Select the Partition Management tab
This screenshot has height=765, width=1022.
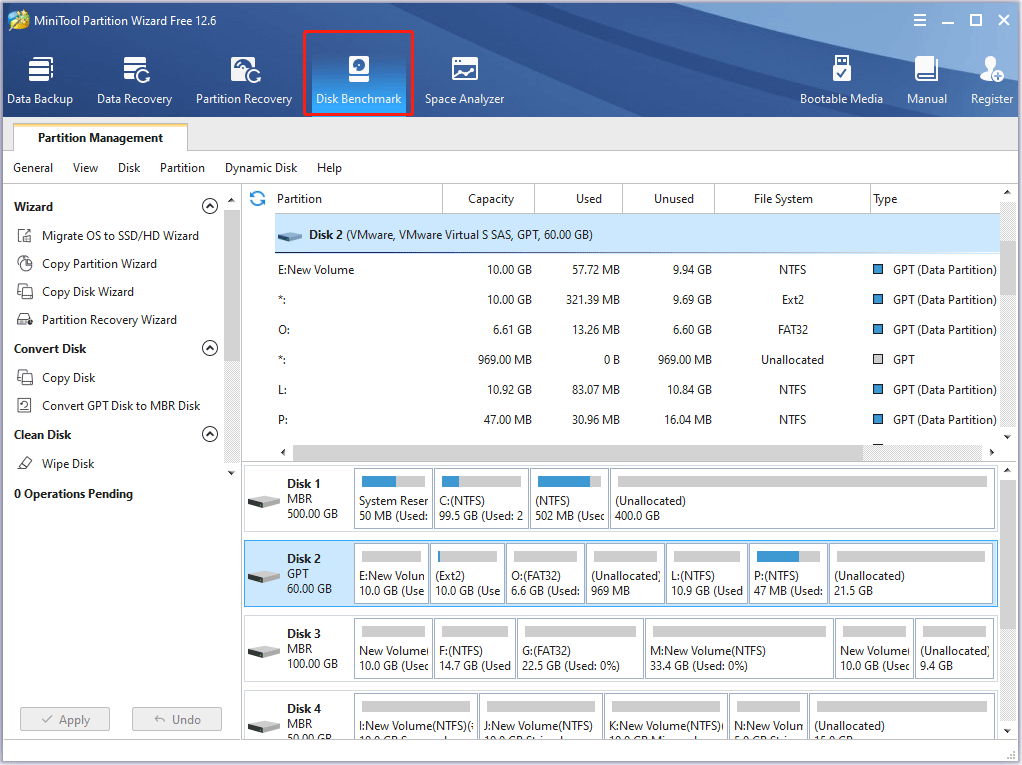tap(100, 138)
